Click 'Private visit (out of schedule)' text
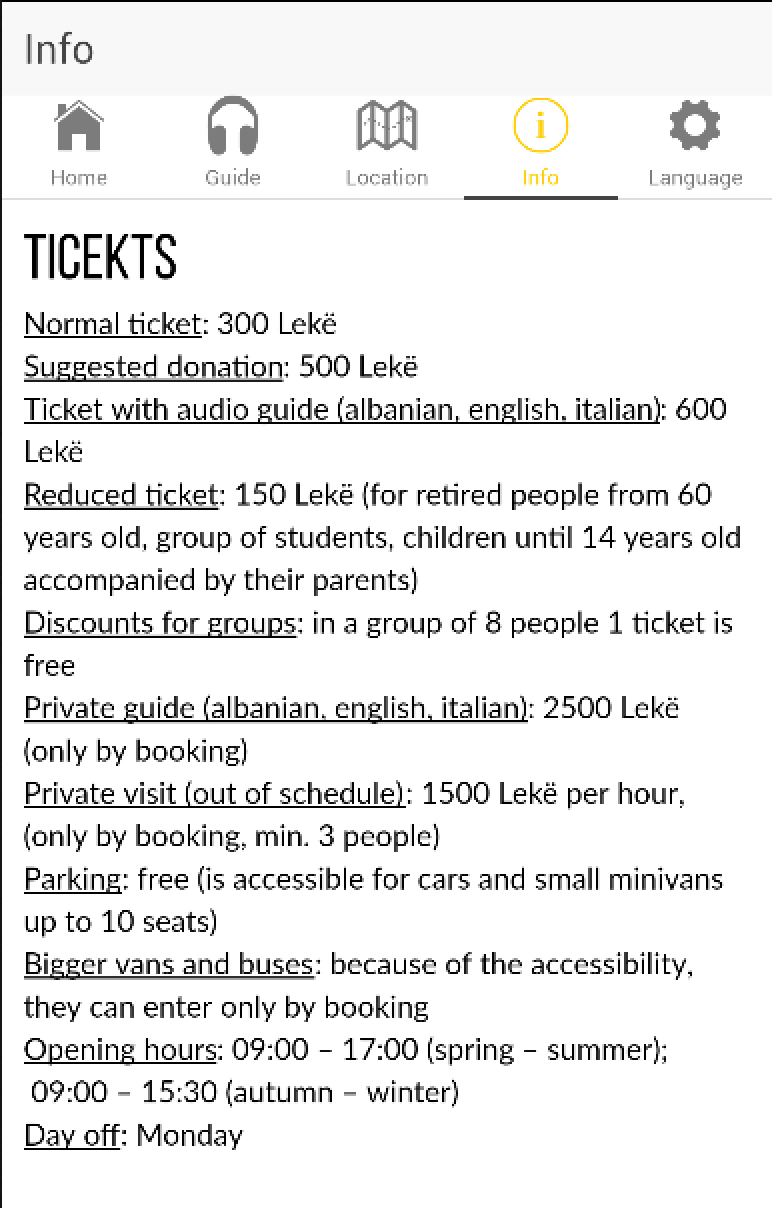772x1208 pixels. point(215,794)
